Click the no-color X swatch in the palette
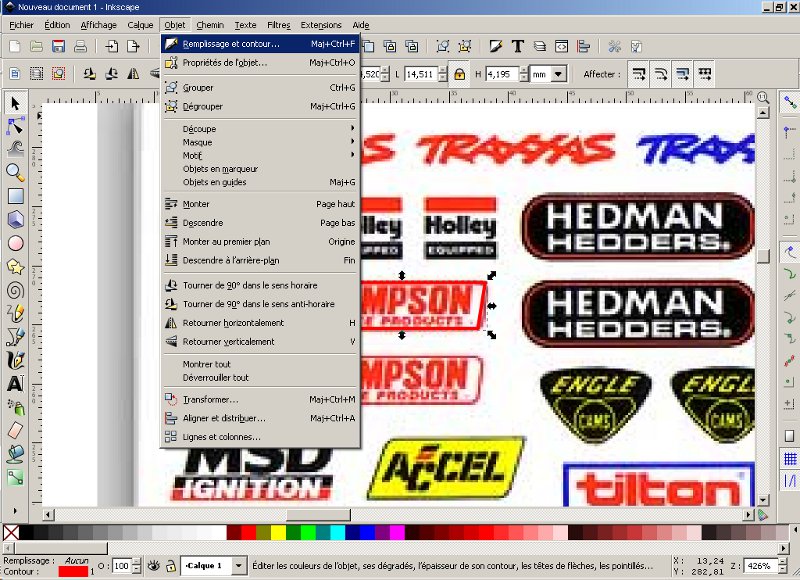Viewport: 800px width, 580px height. (x=11, y=533)
